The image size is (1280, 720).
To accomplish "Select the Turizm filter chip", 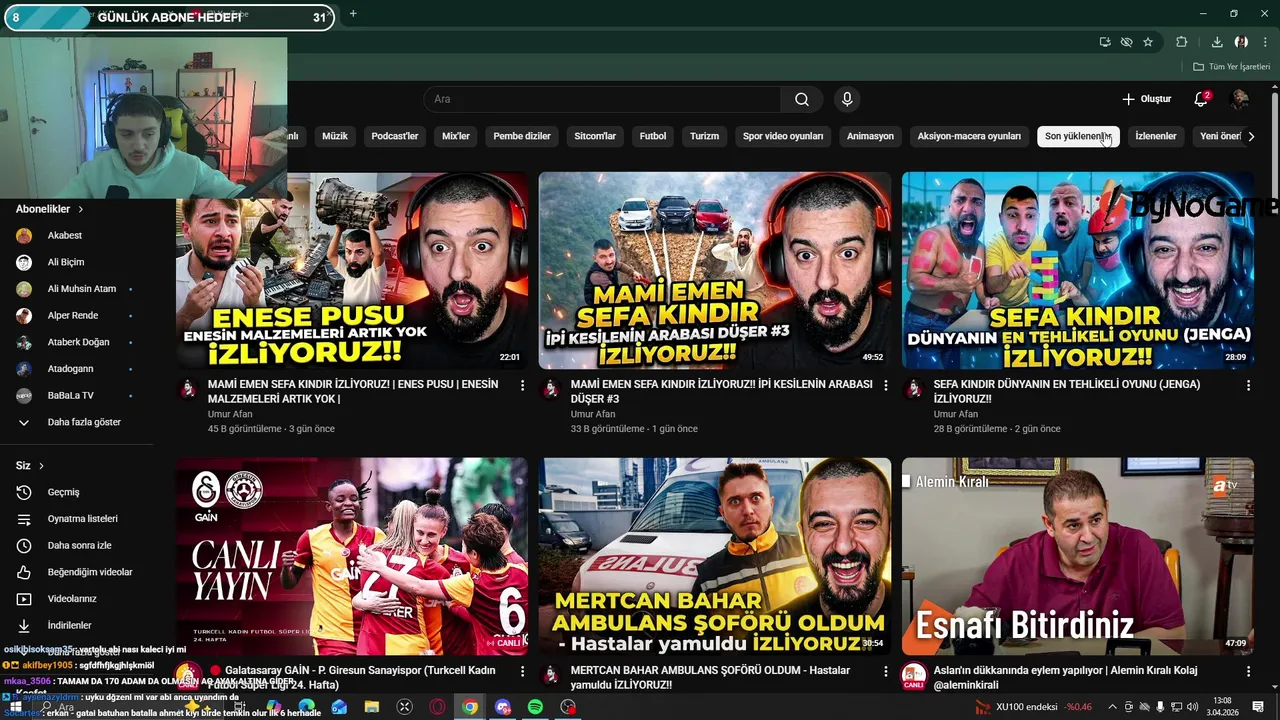I will 704,136.
